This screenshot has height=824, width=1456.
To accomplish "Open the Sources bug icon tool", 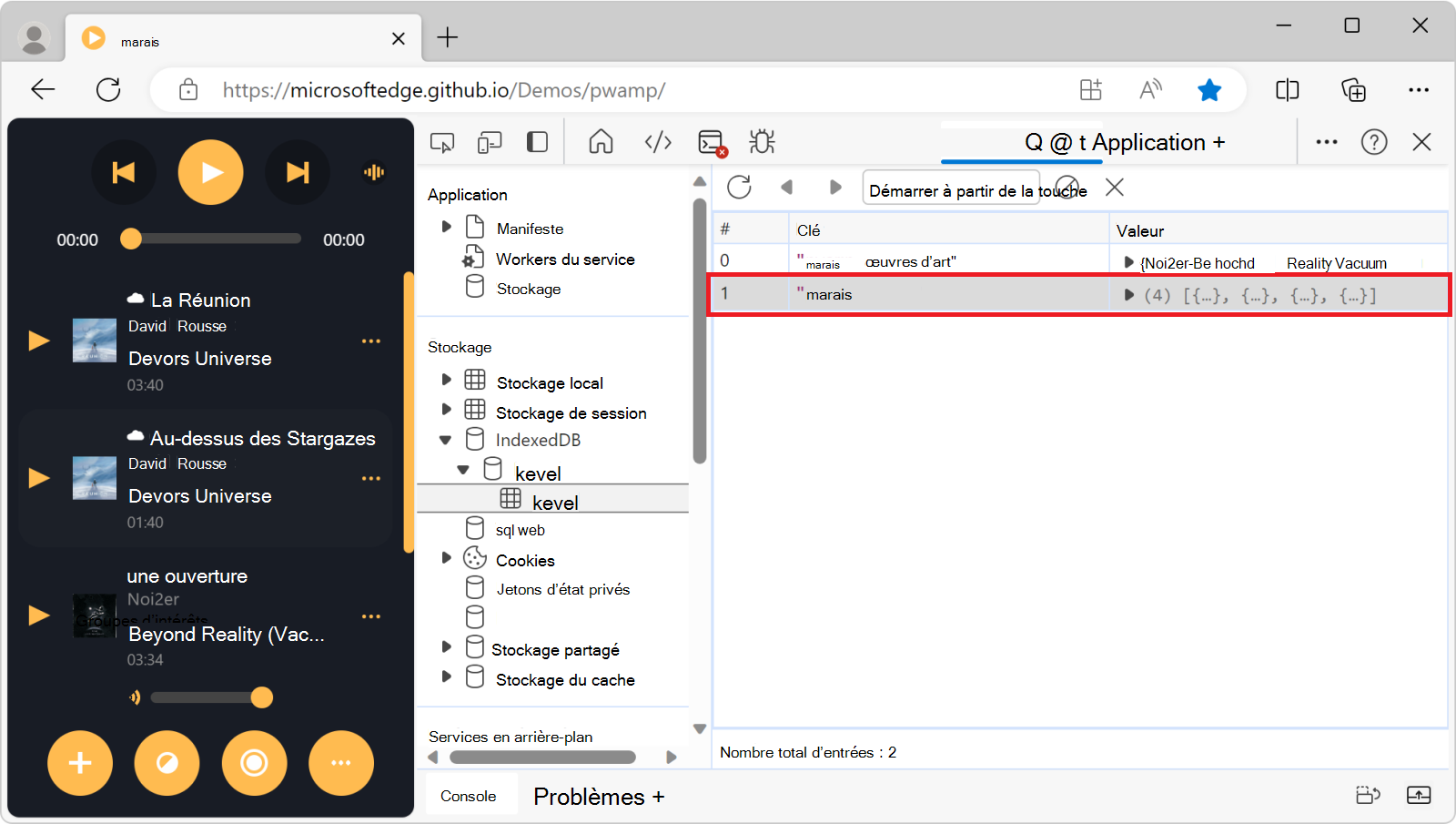I will pos(762,142).
